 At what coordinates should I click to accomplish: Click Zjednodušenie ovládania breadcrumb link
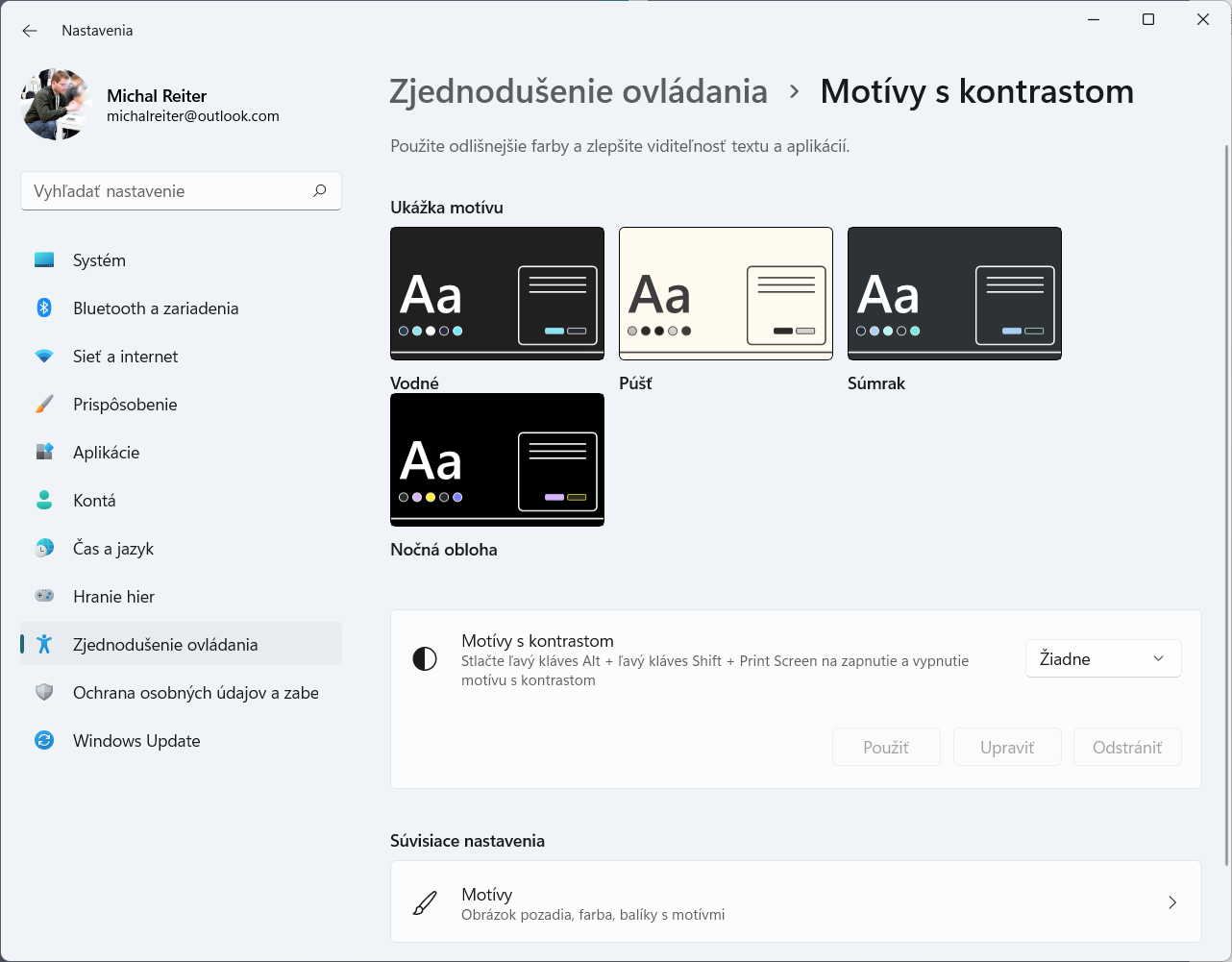coord(578,92)
